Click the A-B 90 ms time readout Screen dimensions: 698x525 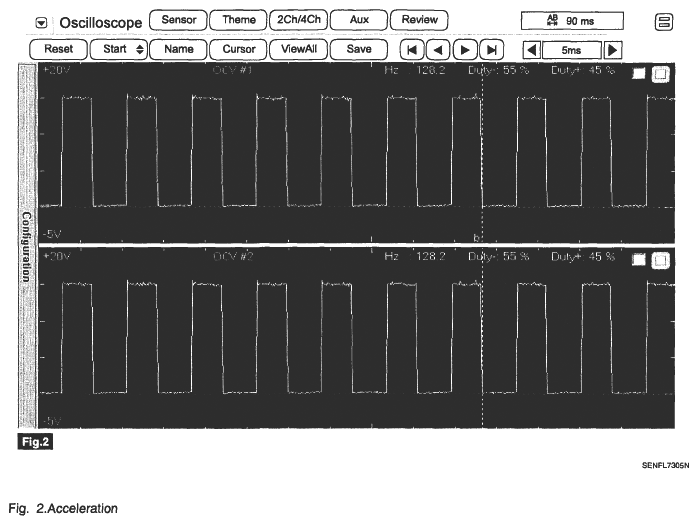(572, 21)
